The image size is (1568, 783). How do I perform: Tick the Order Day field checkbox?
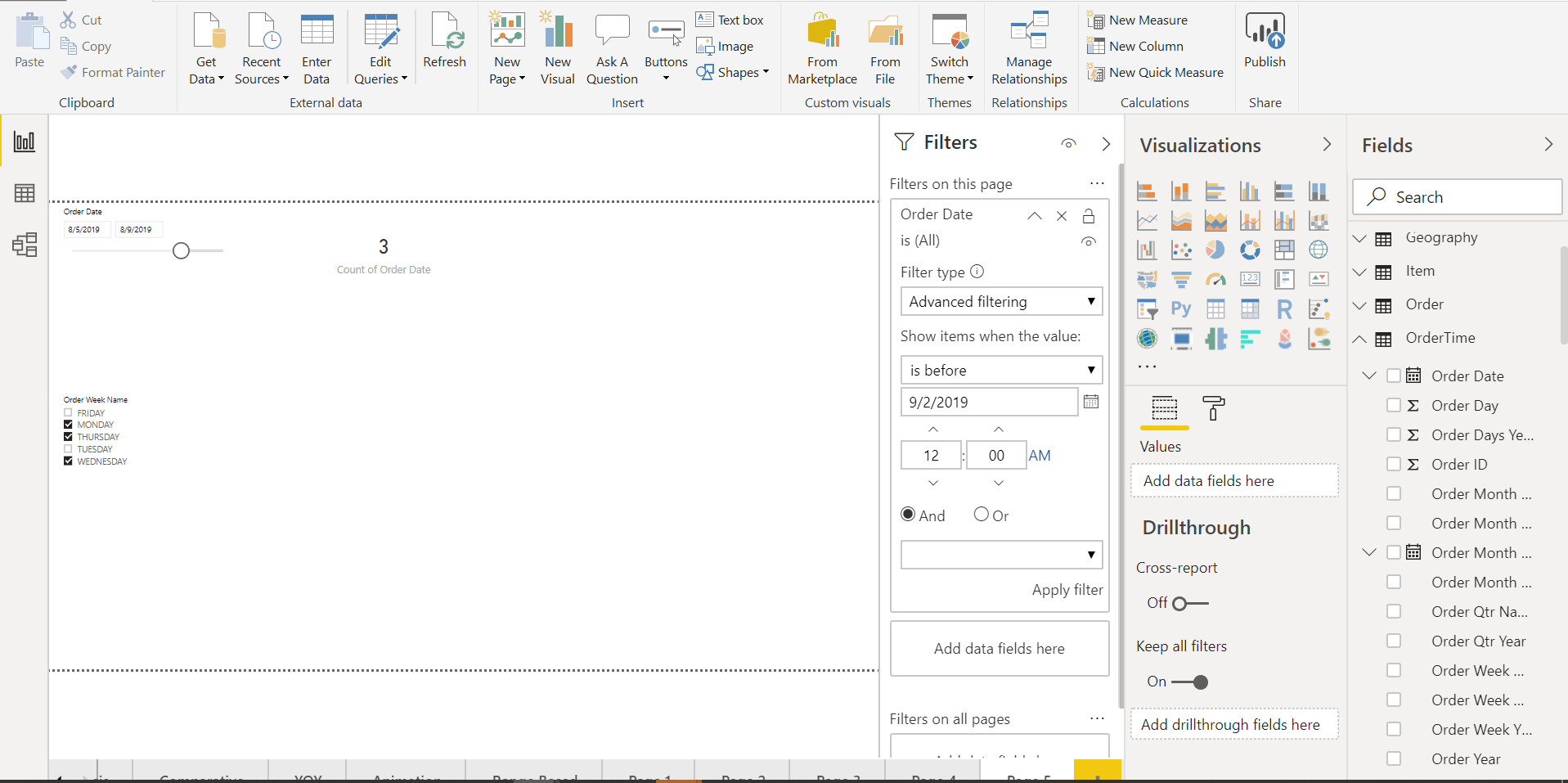pyautogui.click(x=1394, y=405)
